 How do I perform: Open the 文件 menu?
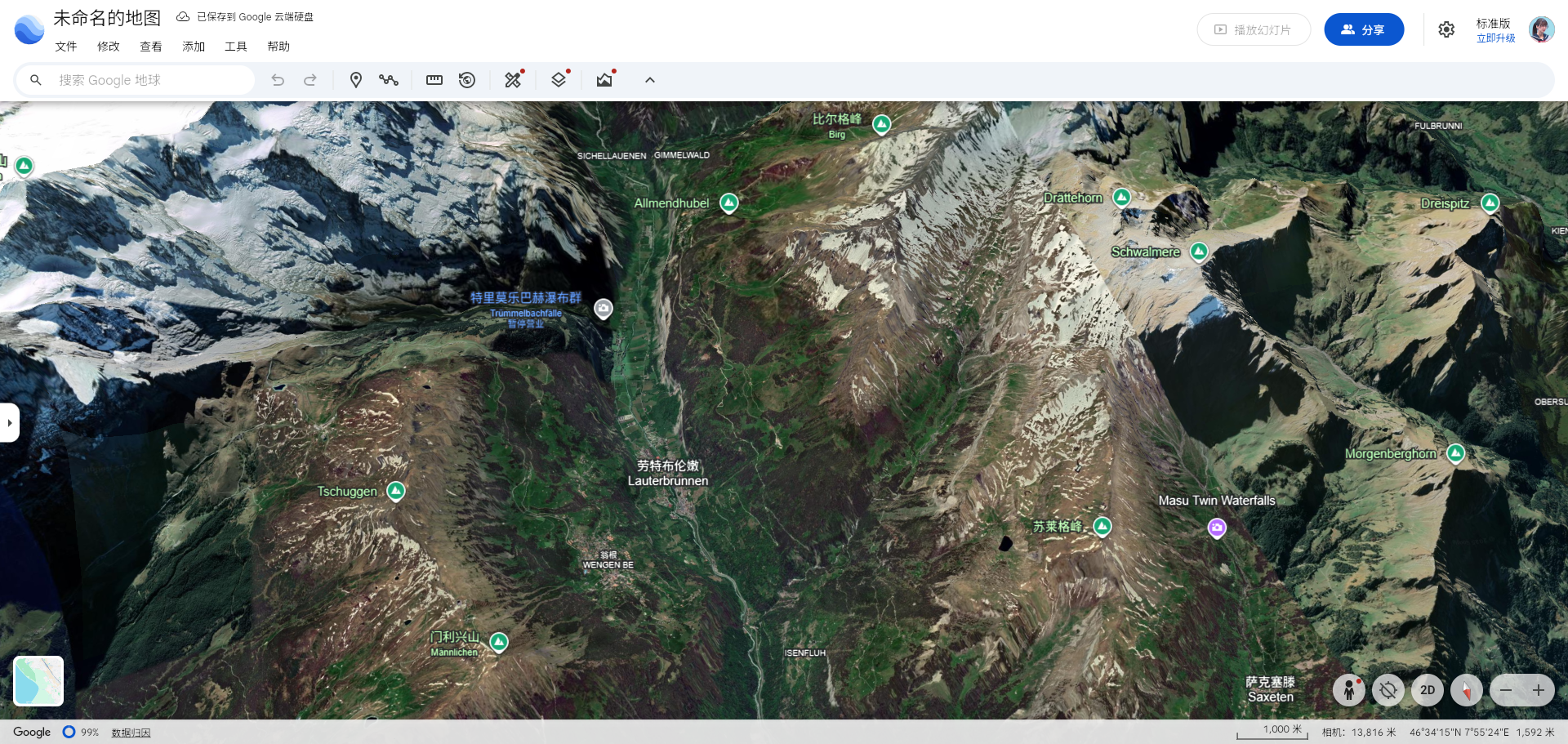coord(66,47)
